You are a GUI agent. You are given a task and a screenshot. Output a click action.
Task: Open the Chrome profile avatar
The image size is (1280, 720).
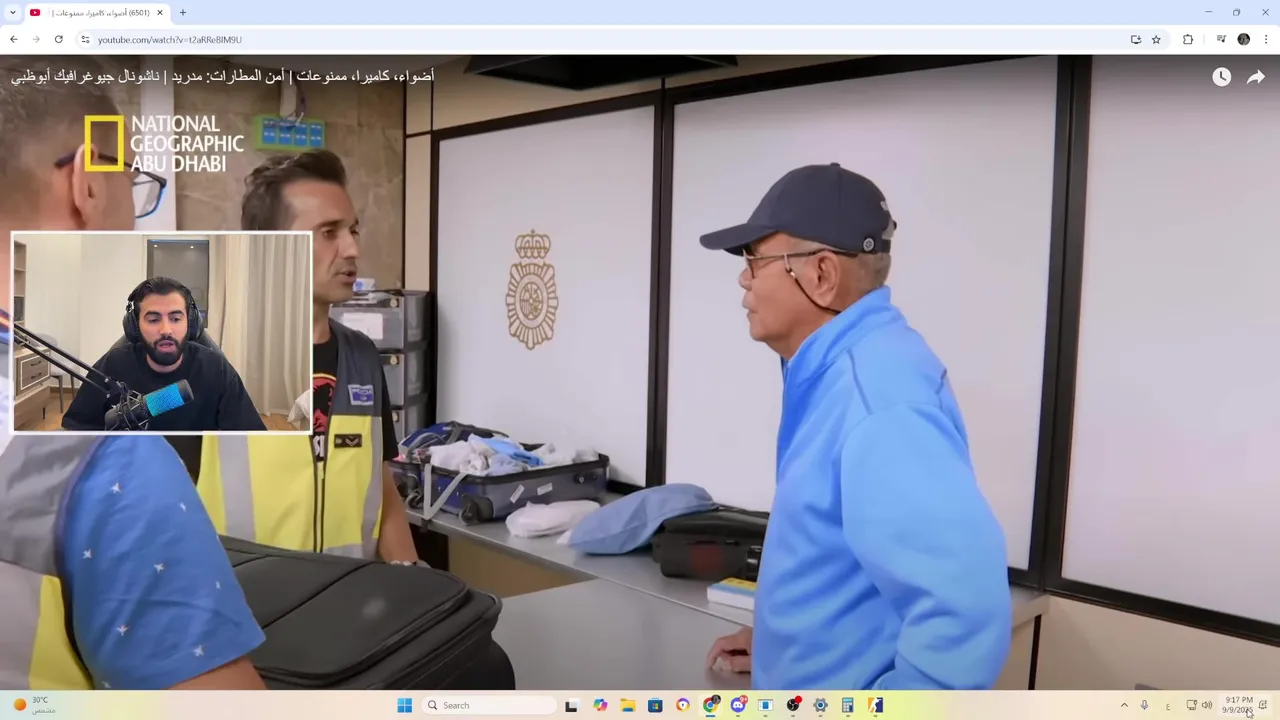[x=1243, y=39]
